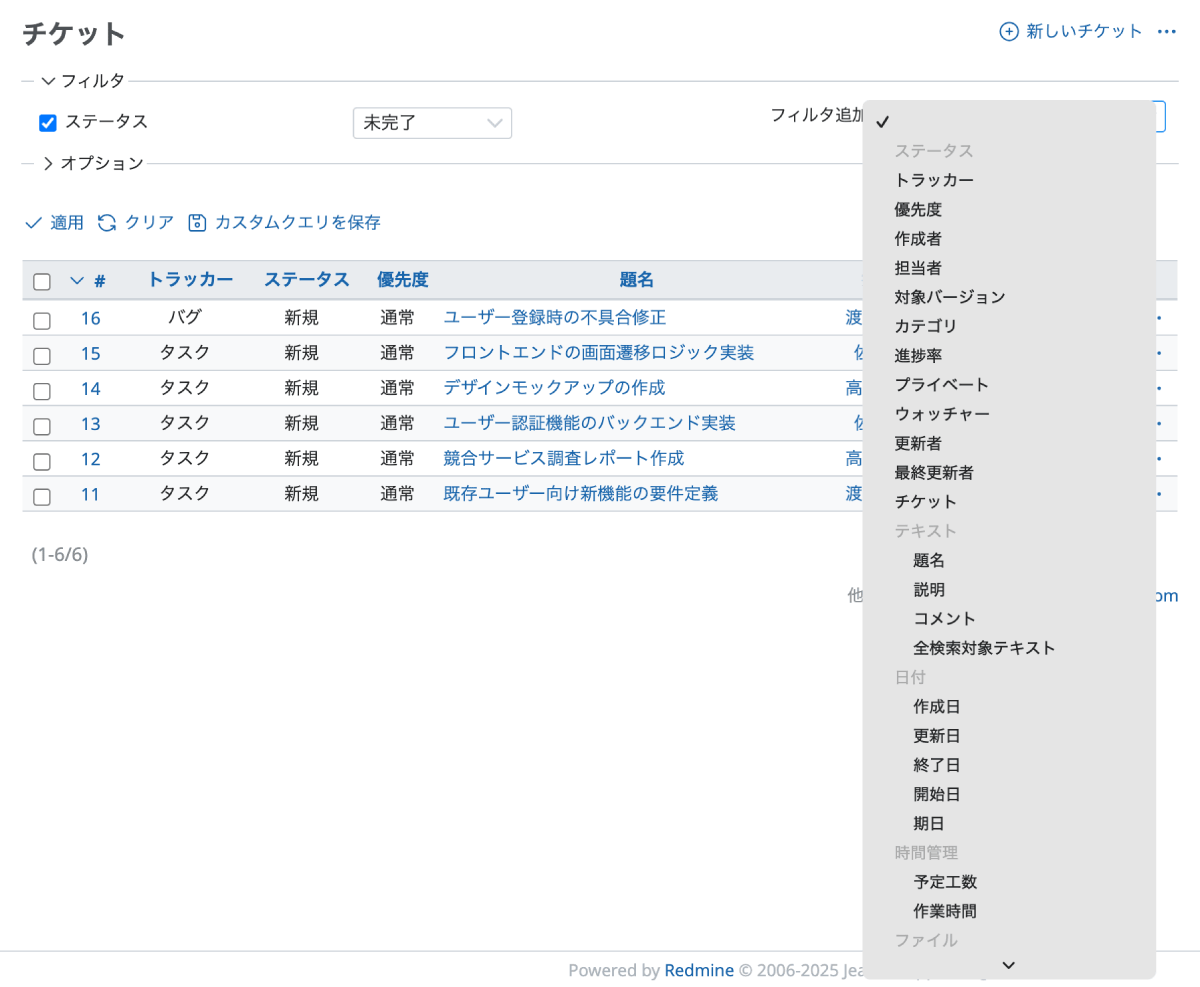Image resolution: width=1200 pixels, height=987 pixels.
Task: Toggle the ステータス filter checkbox
Action: pos(47,123)
